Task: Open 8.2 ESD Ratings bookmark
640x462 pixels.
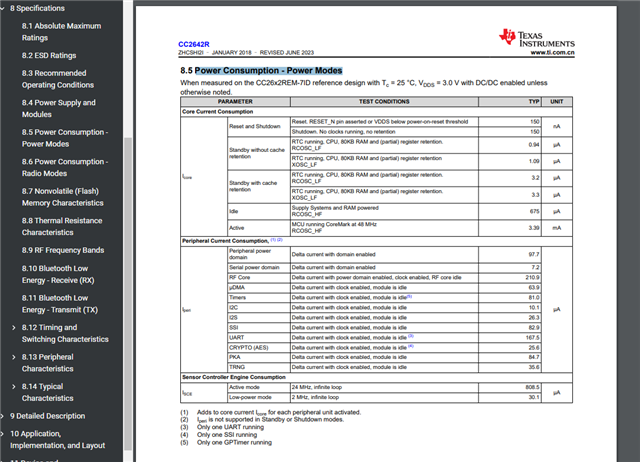Action: [49, 56]
